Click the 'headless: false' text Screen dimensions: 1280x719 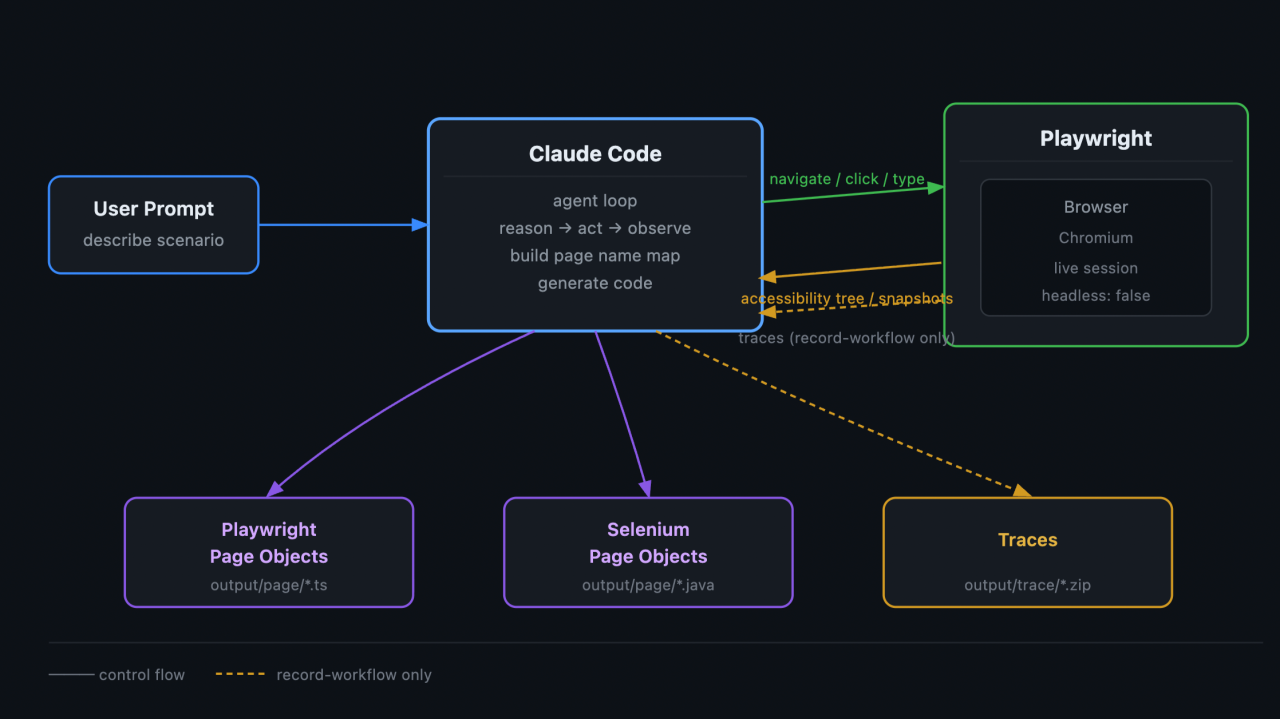pos(1096,296)
